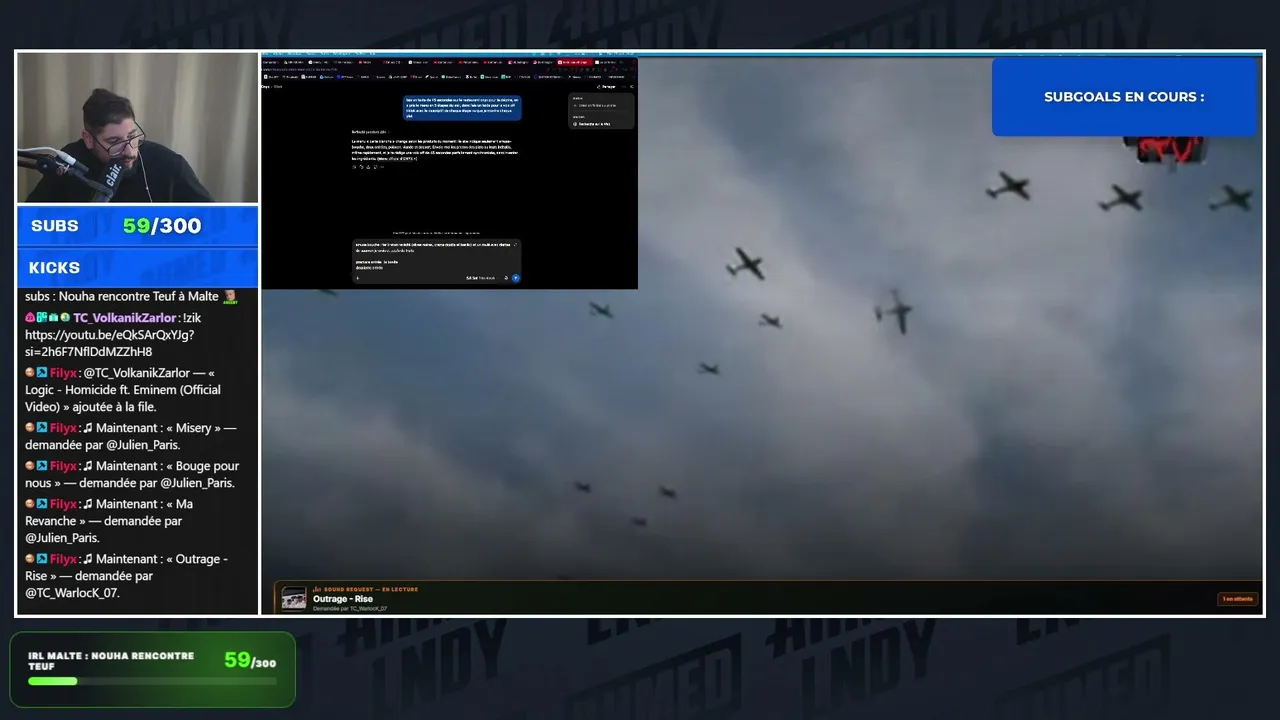Click inside the chat prompt text field
This screenshot has width=1280, height=720.
point(435,254)
